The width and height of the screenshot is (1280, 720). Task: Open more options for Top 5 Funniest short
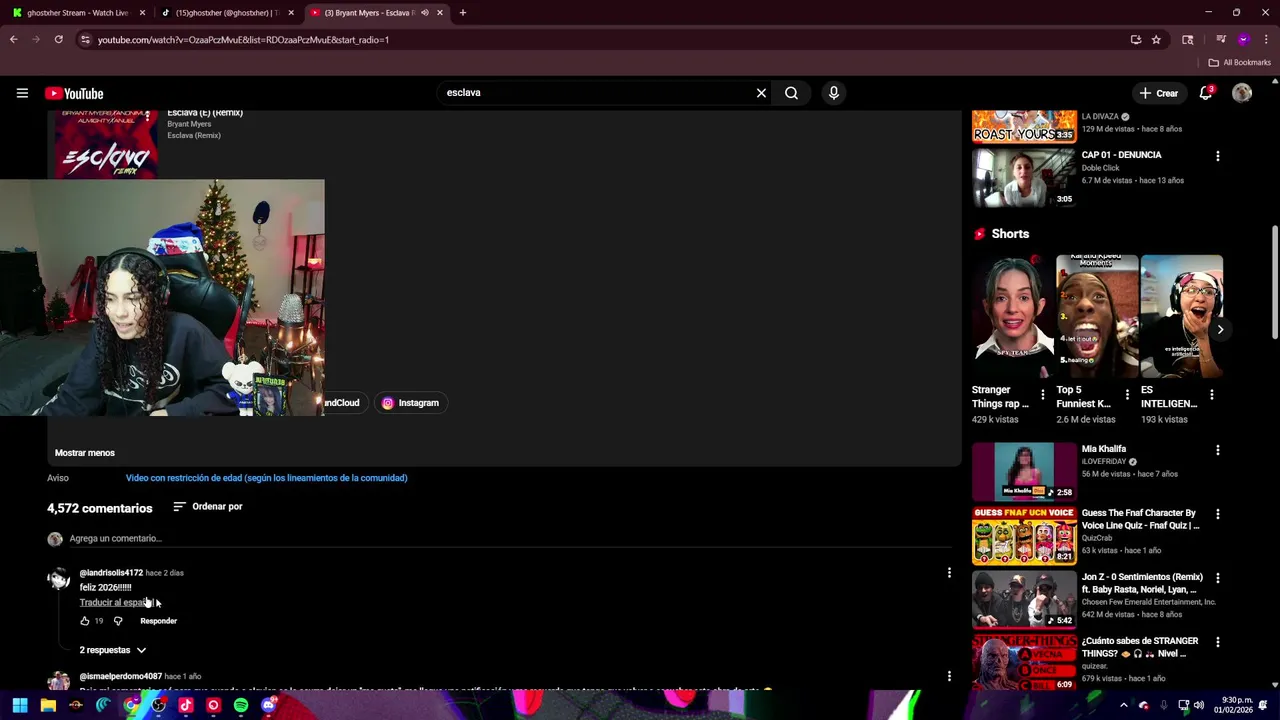(1127, 395)
